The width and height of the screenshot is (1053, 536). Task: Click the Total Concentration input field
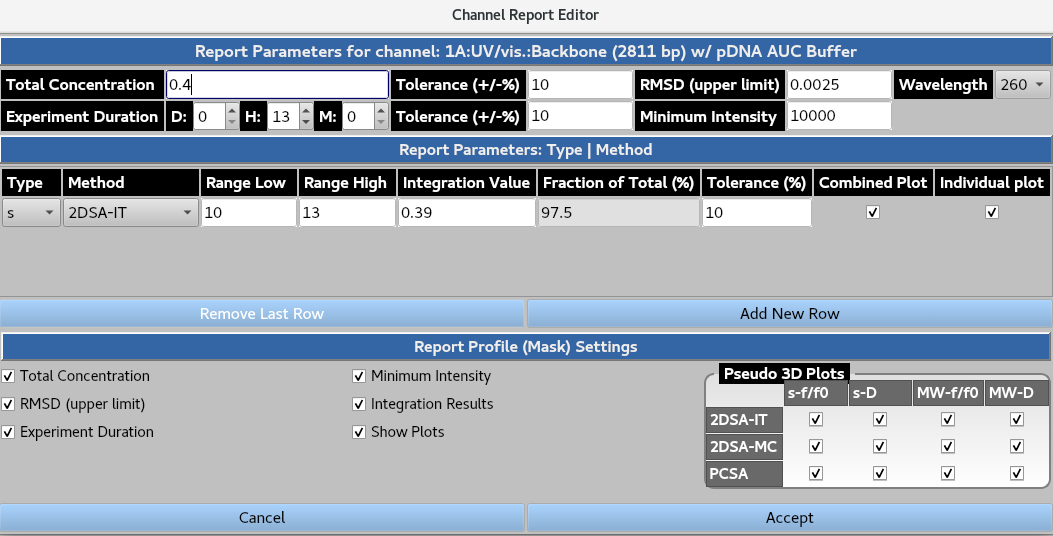point(276,85)
